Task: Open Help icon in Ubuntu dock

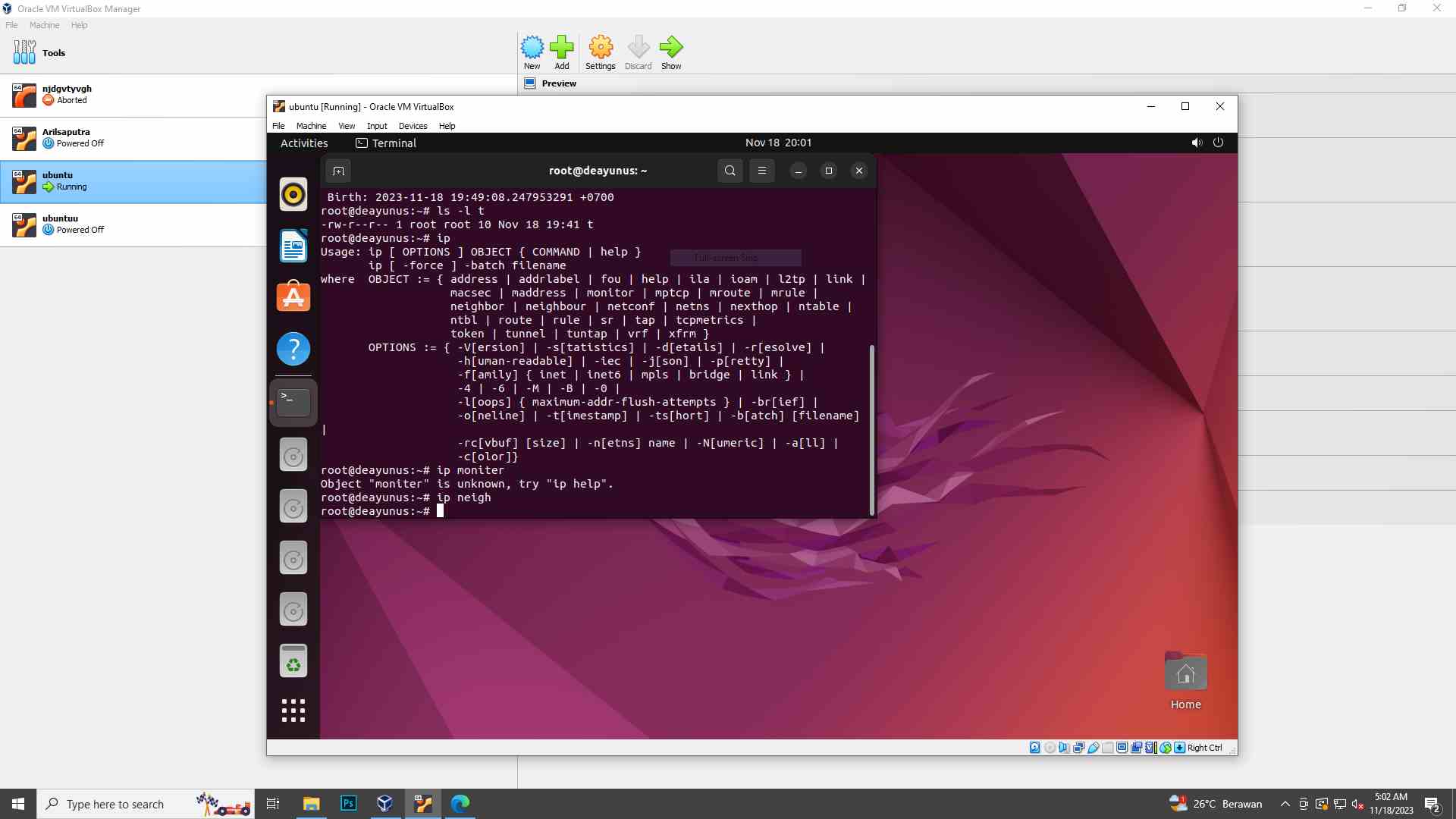Action: 293,349
